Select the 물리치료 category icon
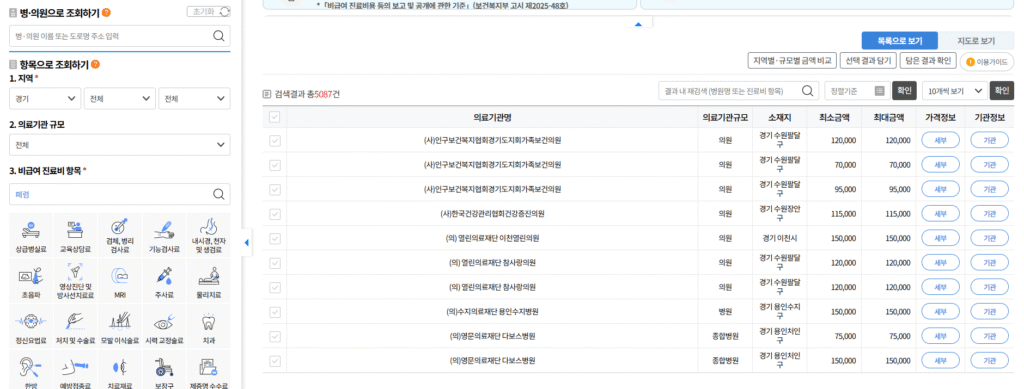Image resolution: width=1024 pixels, height=389 pixels. coord(208,280)
